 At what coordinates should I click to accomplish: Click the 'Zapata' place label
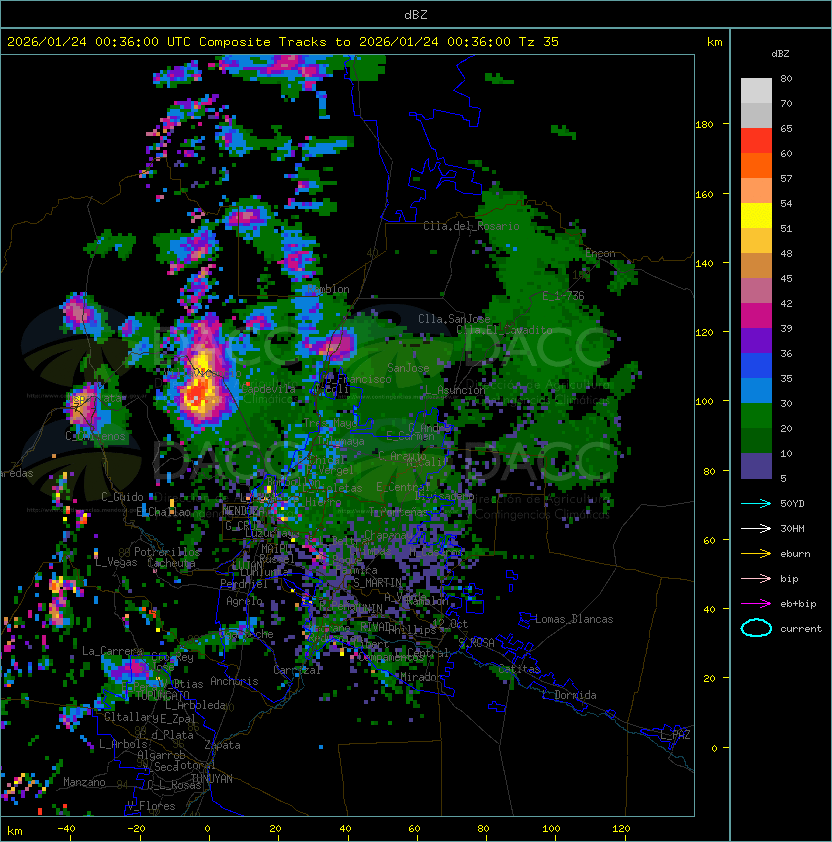click(222, 745)
